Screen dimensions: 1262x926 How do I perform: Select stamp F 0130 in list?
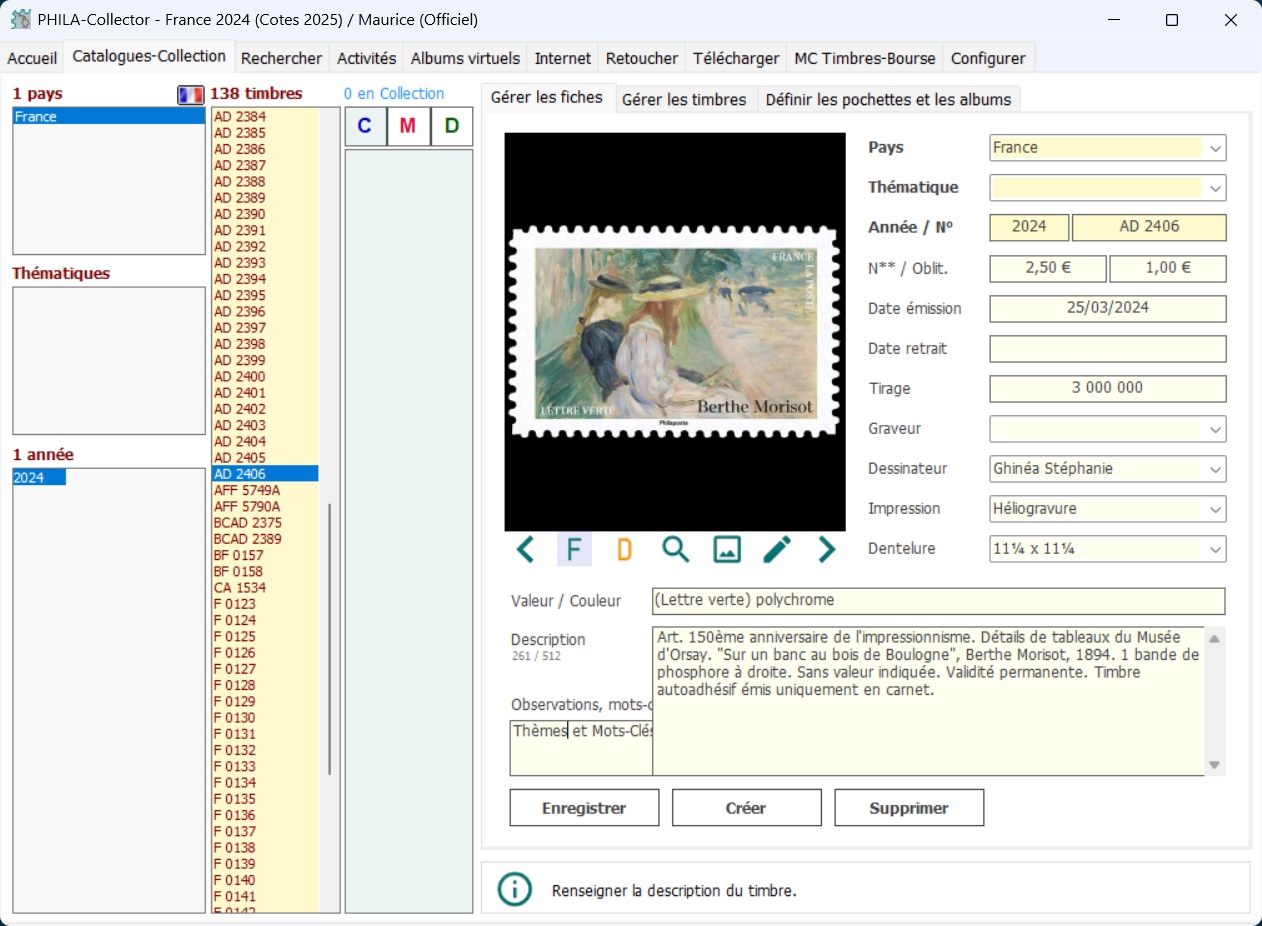click(265, 717)
